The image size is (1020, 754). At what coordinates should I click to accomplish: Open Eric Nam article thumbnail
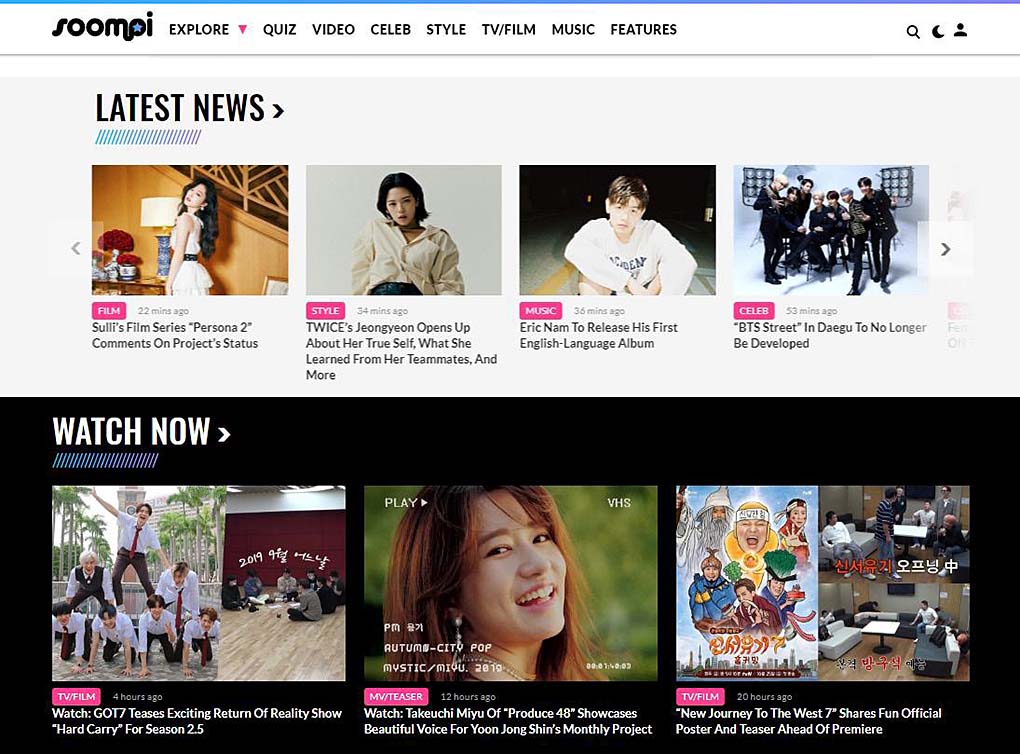pos(617,230)
